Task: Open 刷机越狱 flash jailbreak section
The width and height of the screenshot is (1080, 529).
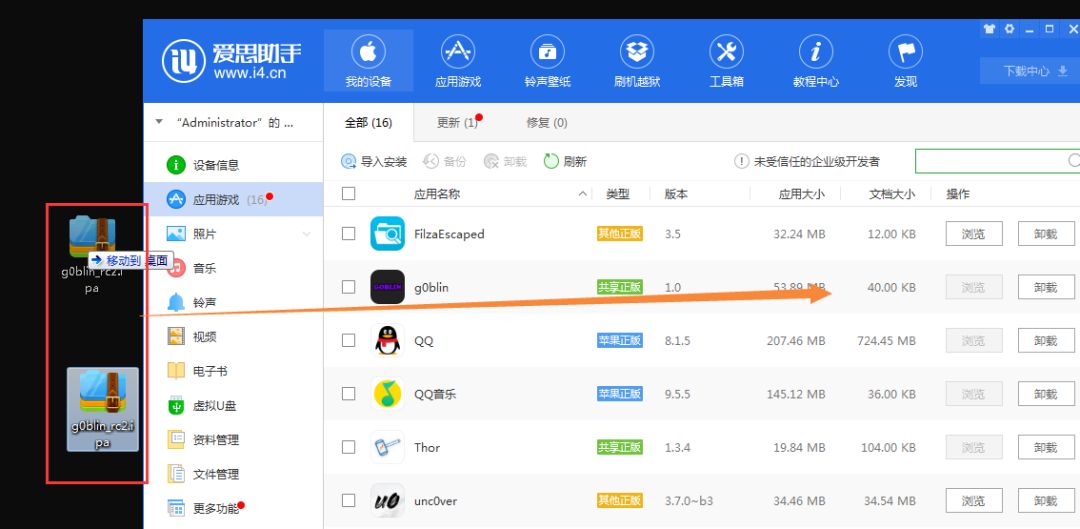Action: (637, 61)
